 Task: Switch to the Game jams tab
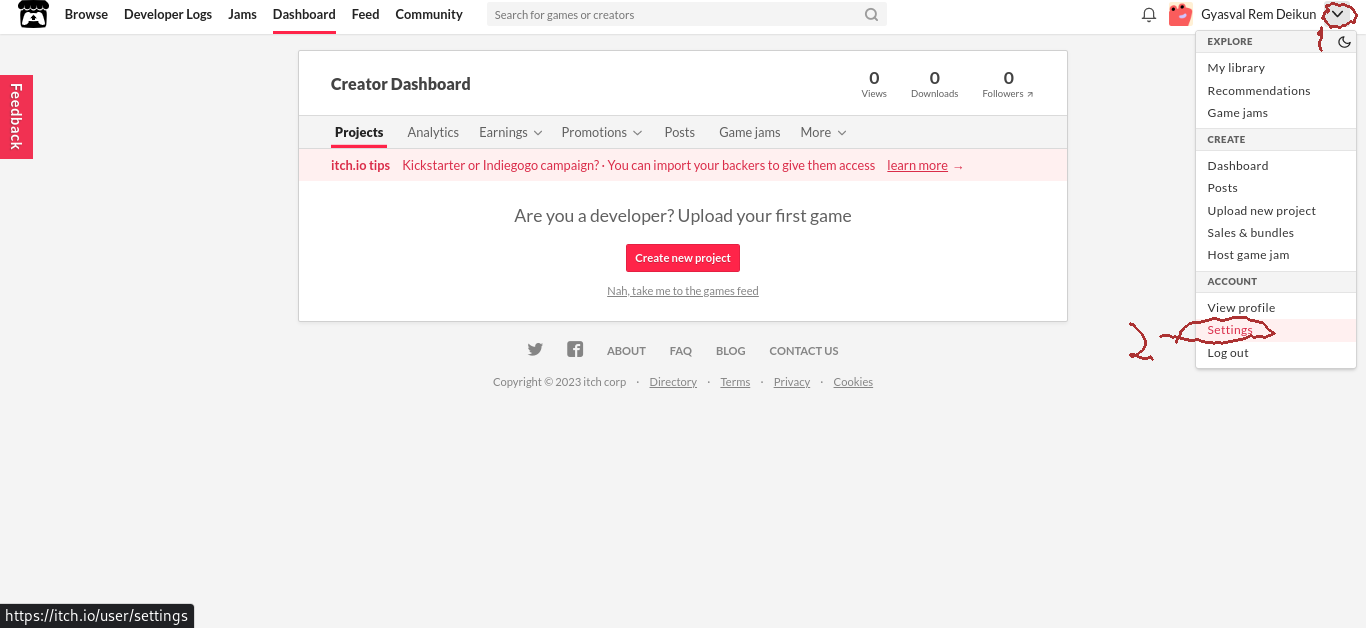[750, 132]
